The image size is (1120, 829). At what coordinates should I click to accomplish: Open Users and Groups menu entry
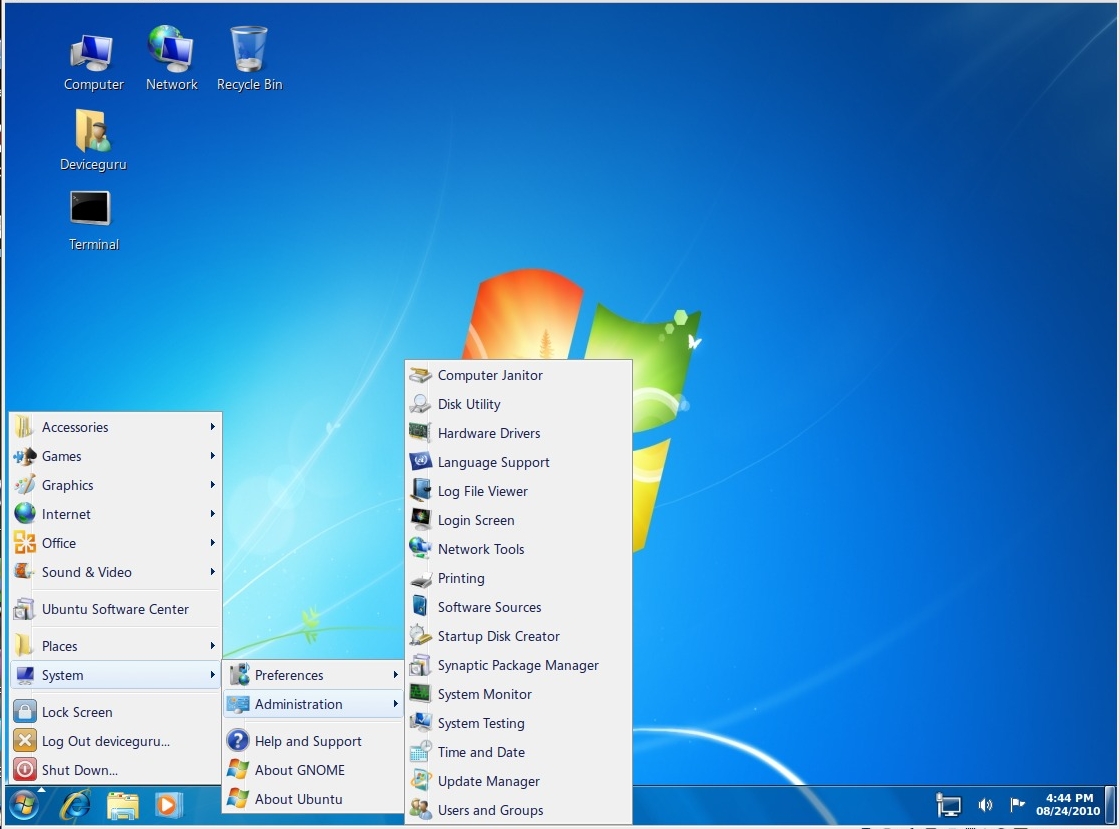click(519, 810)
